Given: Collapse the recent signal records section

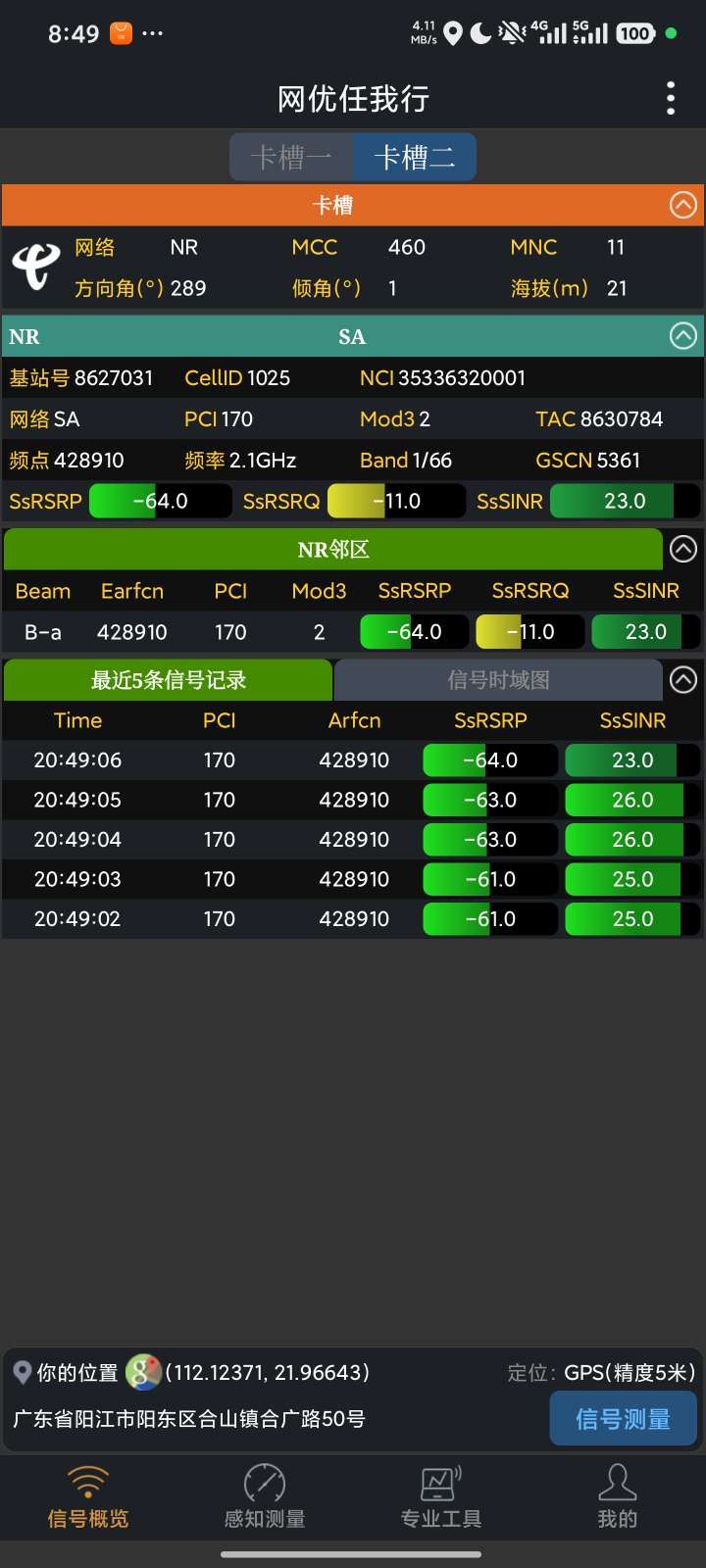Looking at the screenshot, I should click(x=682, y=679).
